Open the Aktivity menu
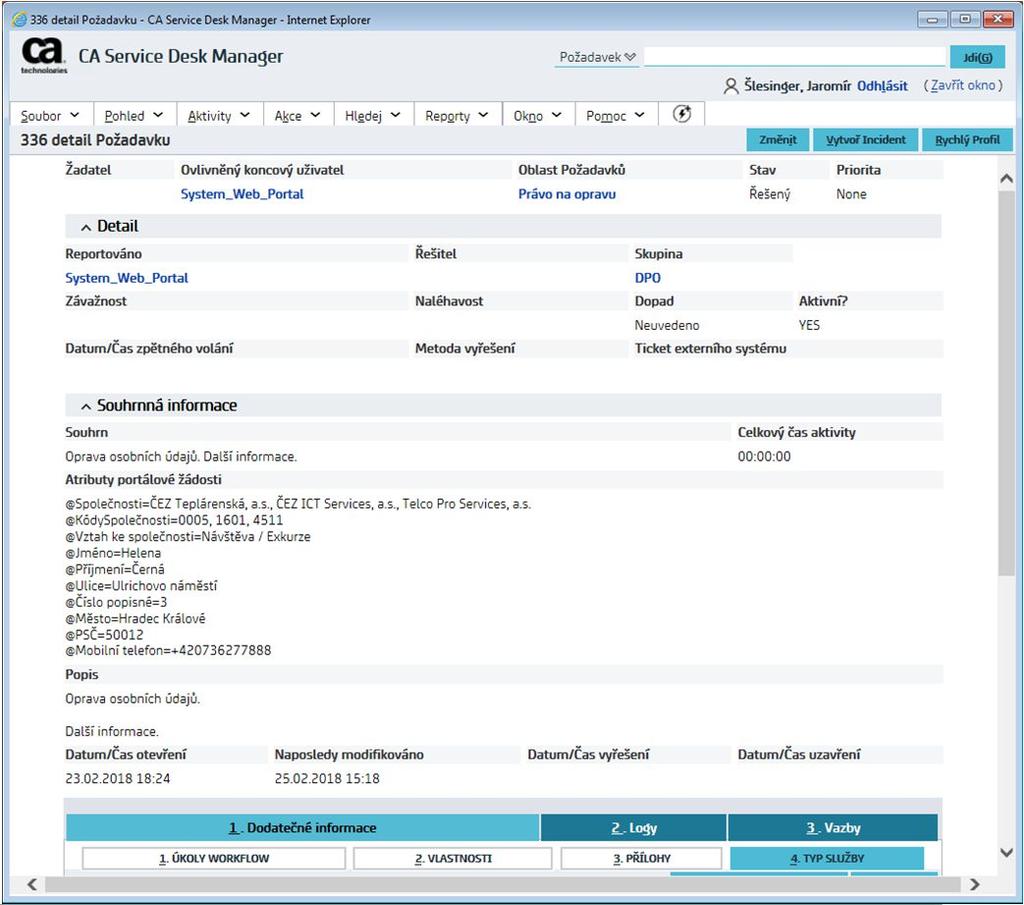The height and width of the screenshot is (905, 1024). click(x=219, y=116)
